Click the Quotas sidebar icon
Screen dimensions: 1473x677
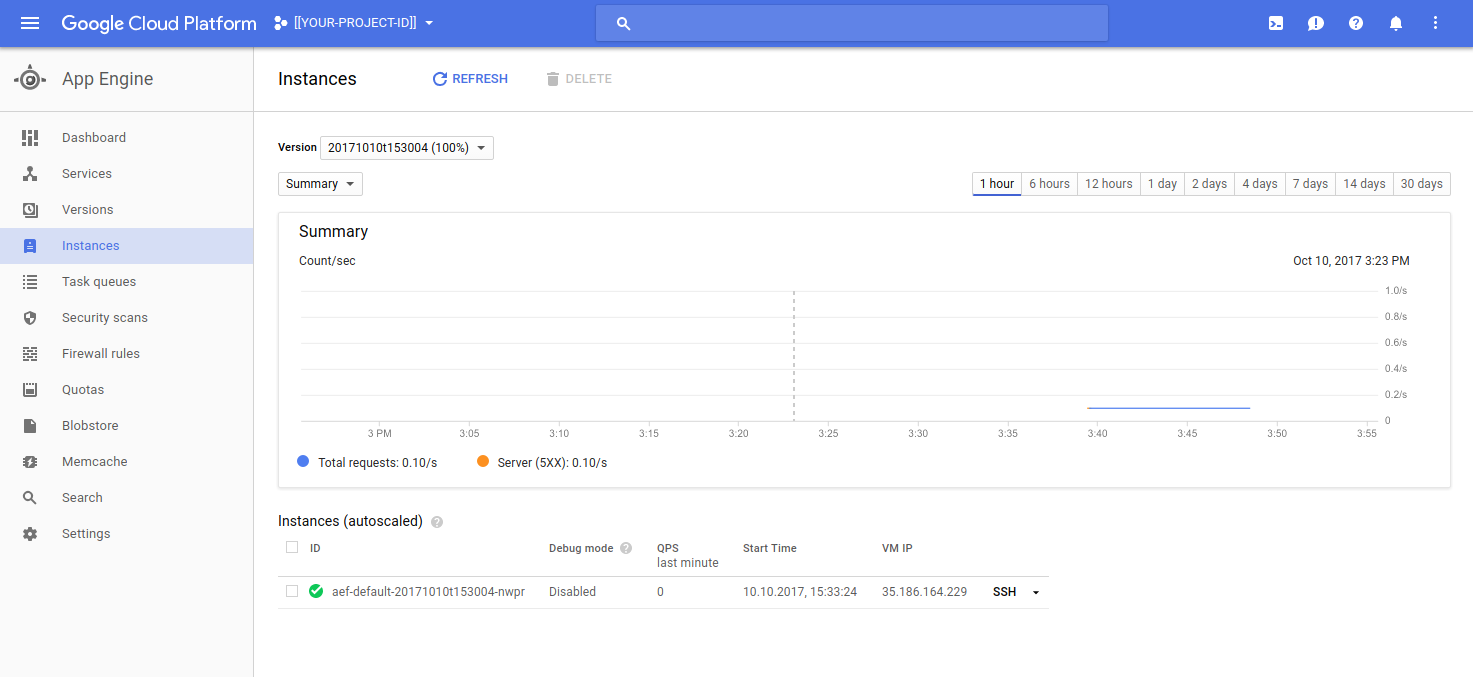30,390
